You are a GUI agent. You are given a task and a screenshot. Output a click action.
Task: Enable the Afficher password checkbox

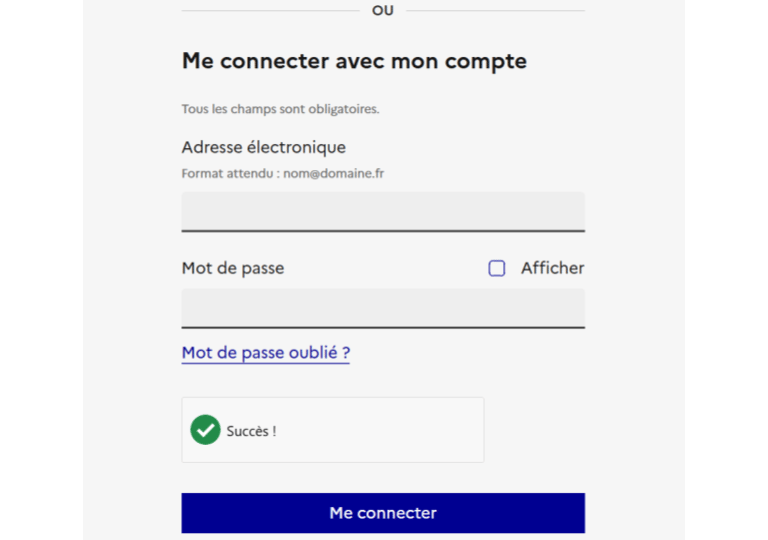coord(497,268)
